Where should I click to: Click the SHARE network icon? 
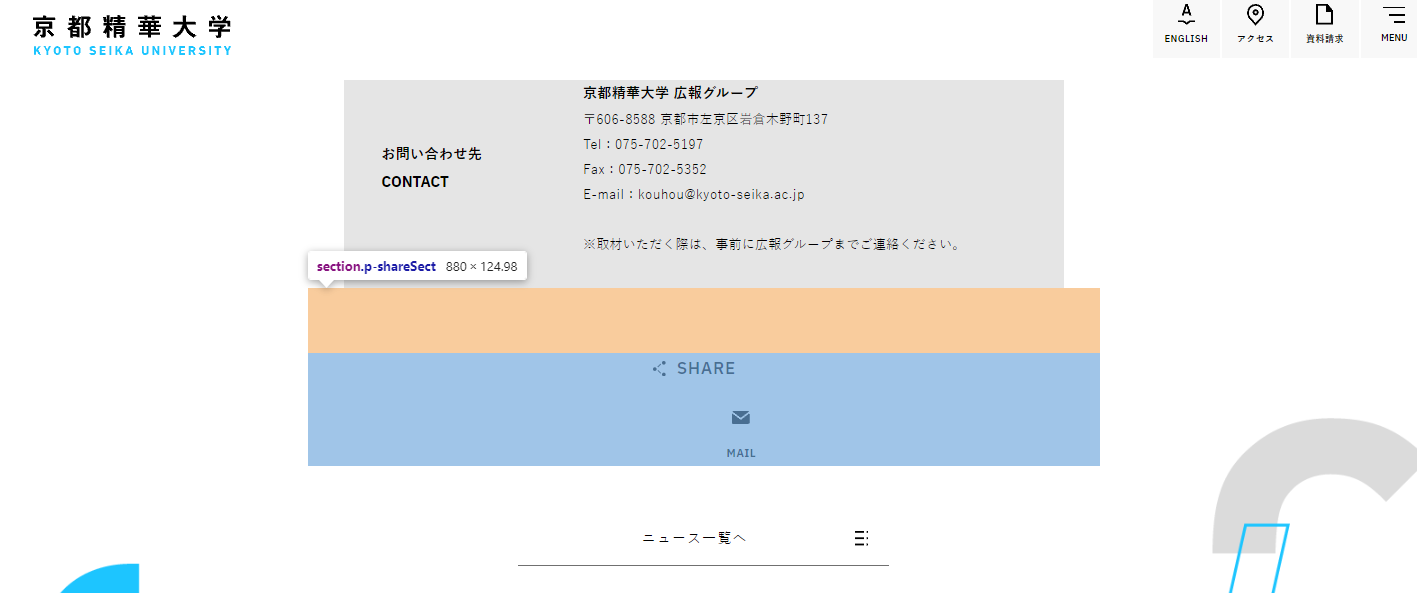click(x=659, y=368)
